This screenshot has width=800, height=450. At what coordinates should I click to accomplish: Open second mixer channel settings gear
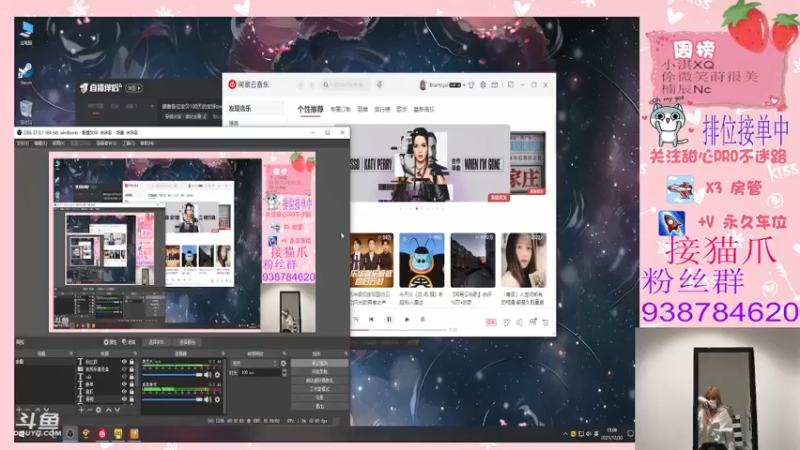click(217, 399)
